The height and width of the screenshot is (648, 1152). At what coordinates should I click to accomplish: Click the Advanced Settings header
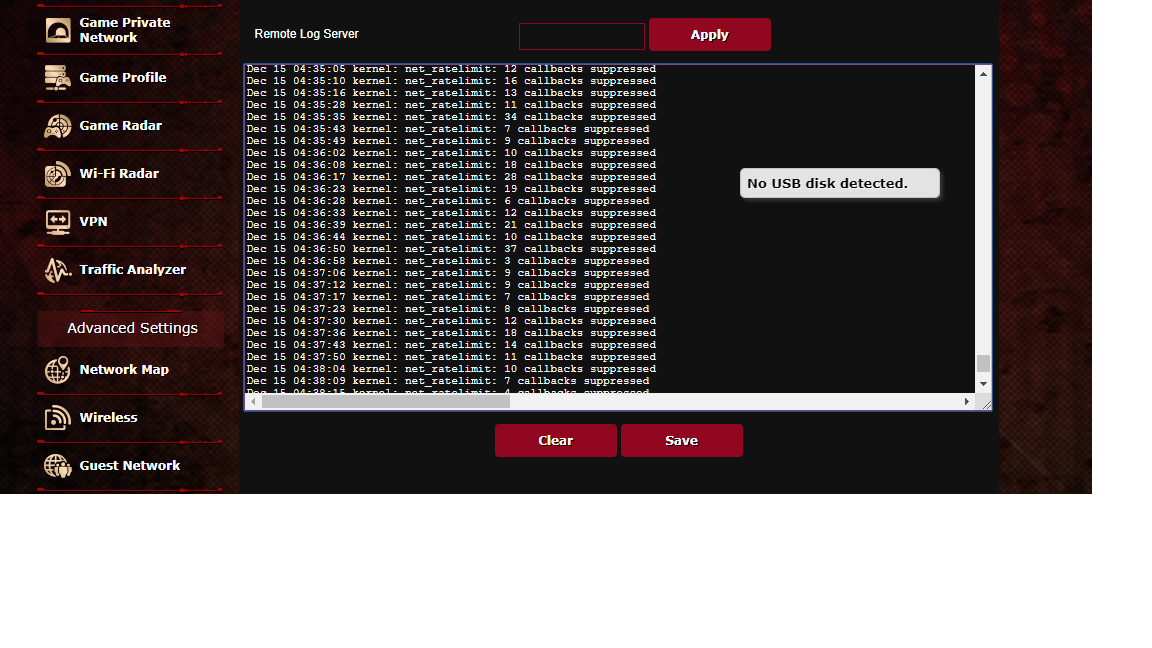click(131, 328)
